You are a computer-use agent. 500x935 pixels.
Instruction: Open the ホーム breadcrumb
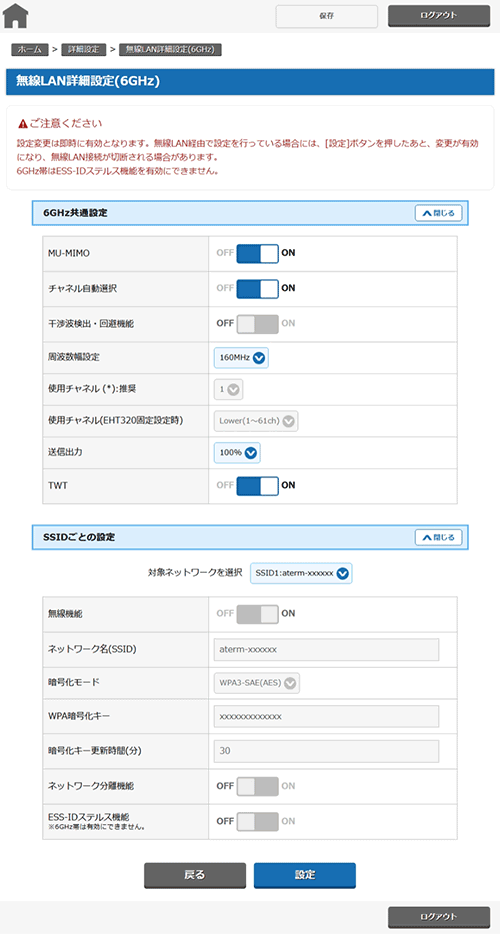pyautogui.click(x=29, y=50)
